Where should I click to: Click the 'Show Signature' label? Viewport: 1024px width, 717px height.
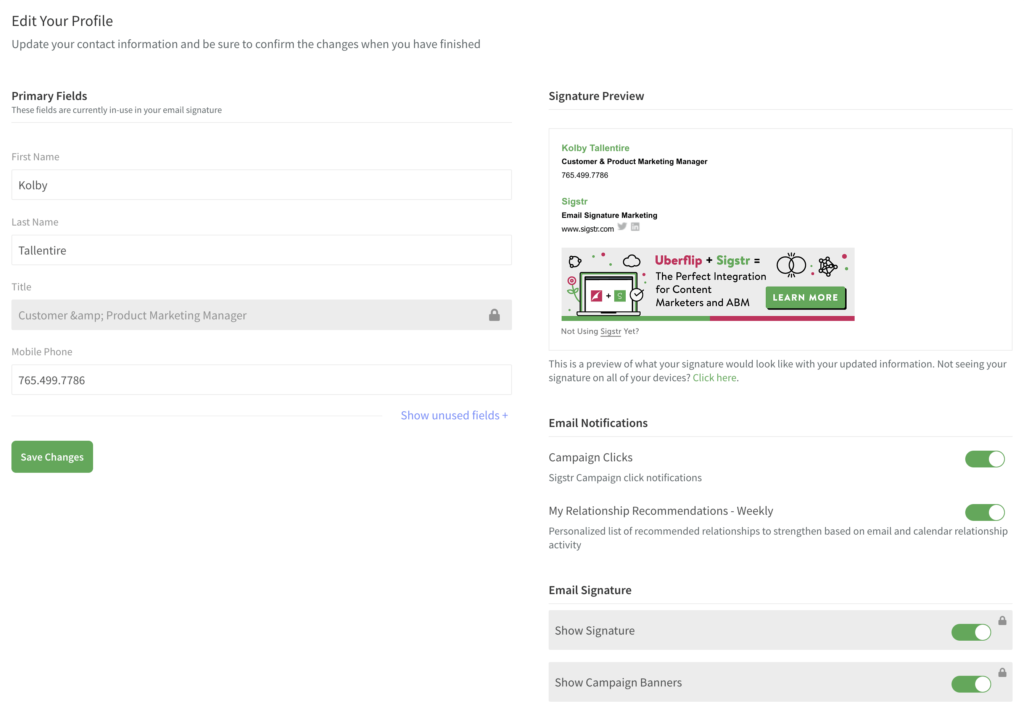coord(594,631)
